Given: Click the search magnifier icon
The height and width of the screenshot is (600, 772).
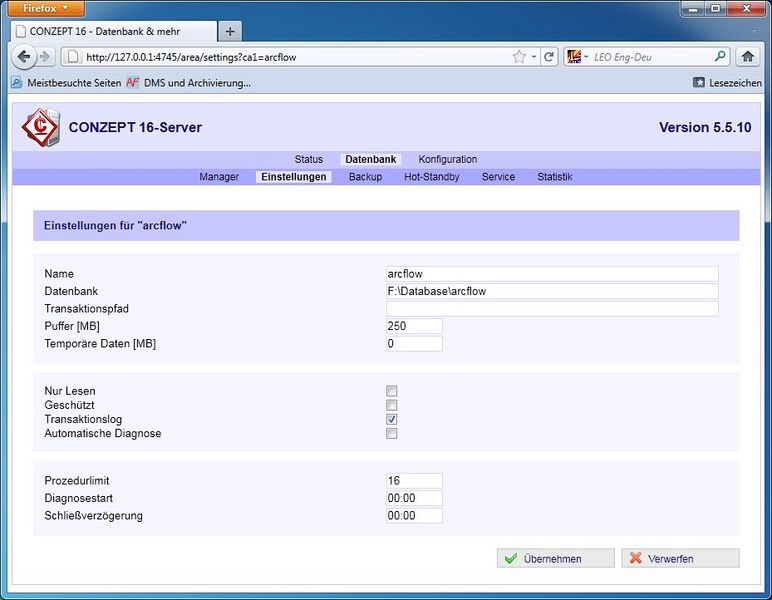Looking at the screenshot, I should click(x=720, y=56).
